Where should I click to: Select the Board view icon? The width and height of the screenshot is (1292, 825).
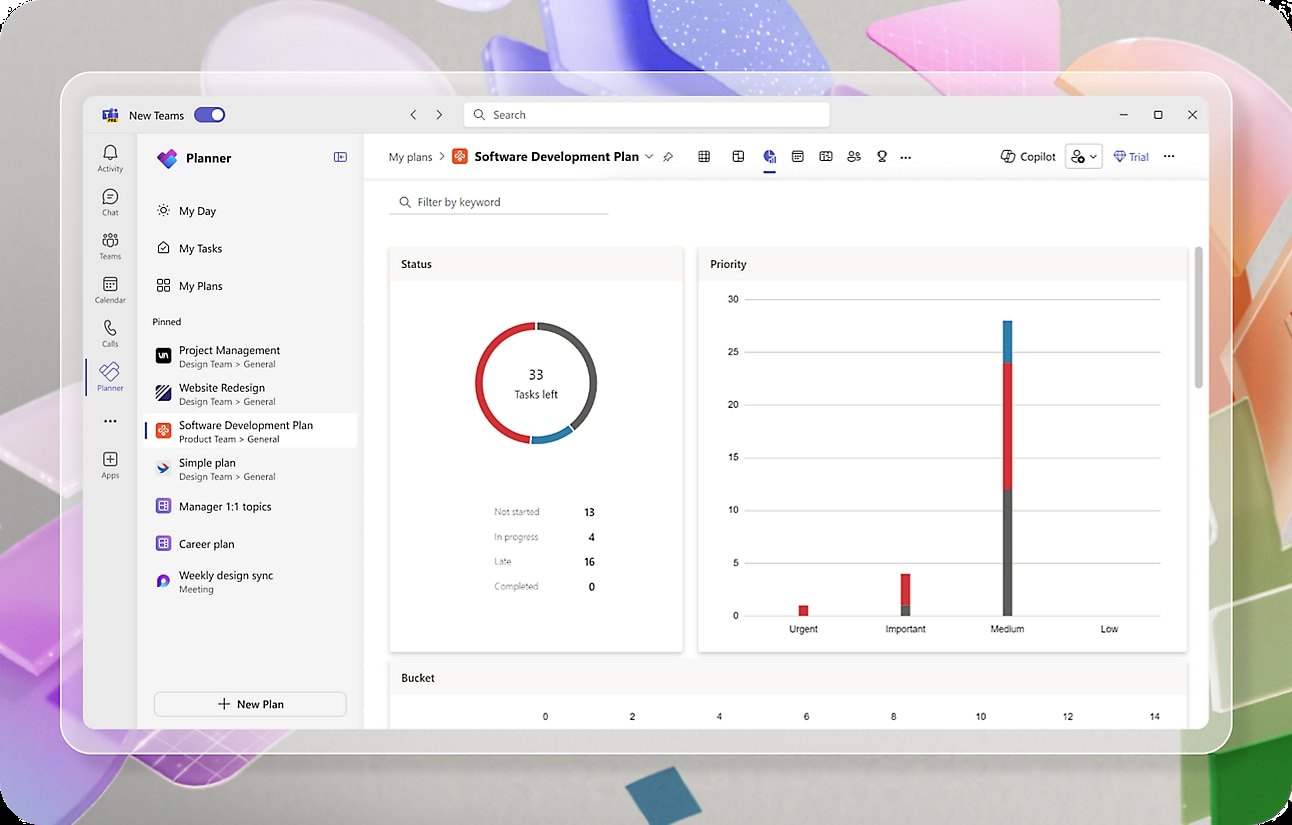click(738, 156)
